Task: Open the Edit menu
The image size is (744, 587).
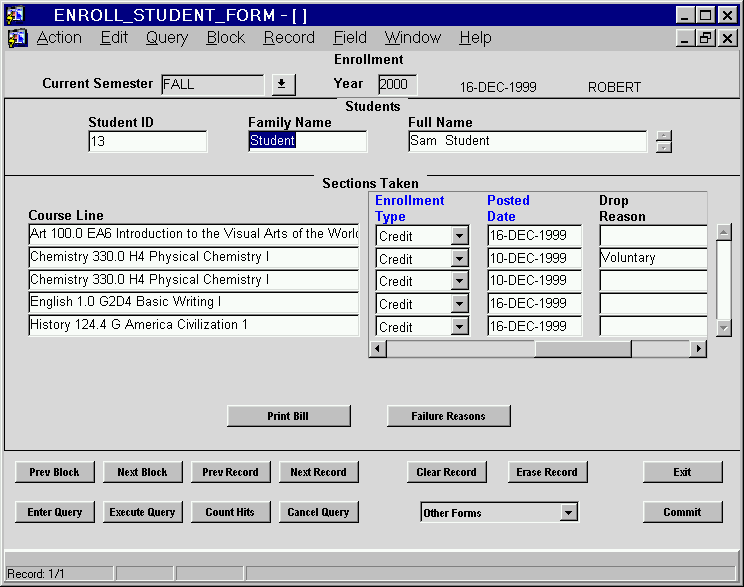Action: (114, 37)
